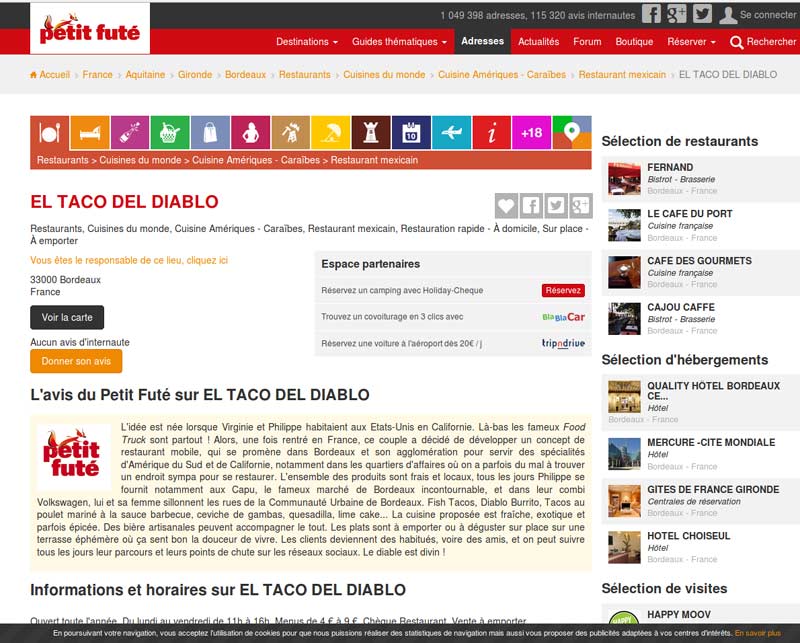The width and height of the screenshot is (800, 643).
Task: Select the red information icon
Action: 491,133
